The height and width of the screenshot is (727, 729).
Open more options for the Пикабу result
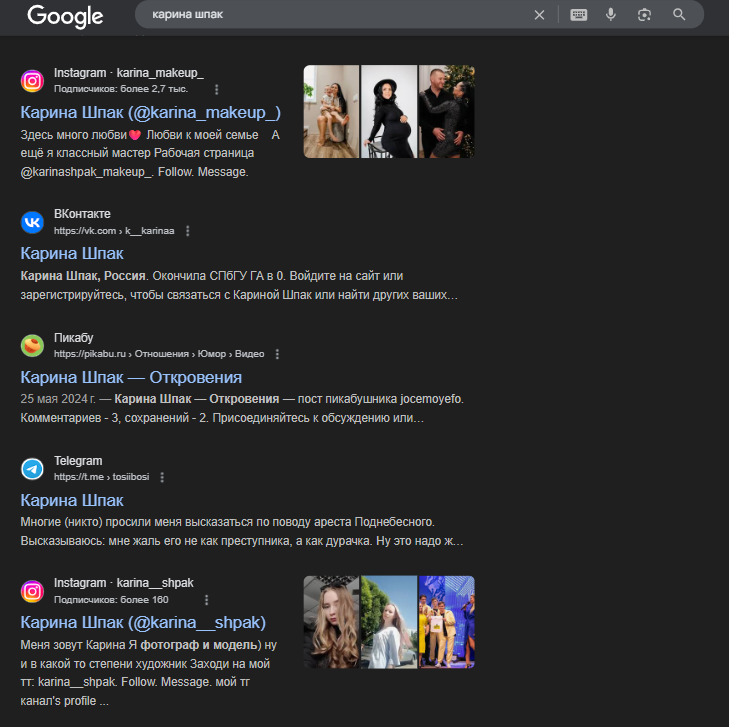tap(277, 354)
